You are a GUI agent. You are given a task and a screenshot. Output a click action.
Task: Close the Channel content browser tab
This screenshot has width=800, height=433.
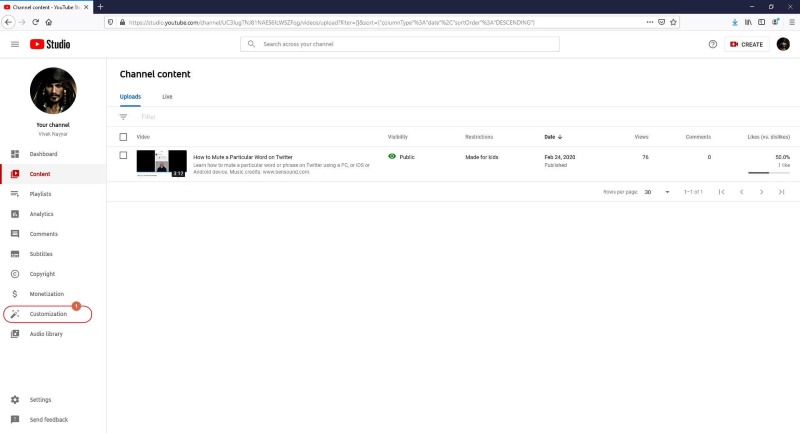(x=86, y=7)
